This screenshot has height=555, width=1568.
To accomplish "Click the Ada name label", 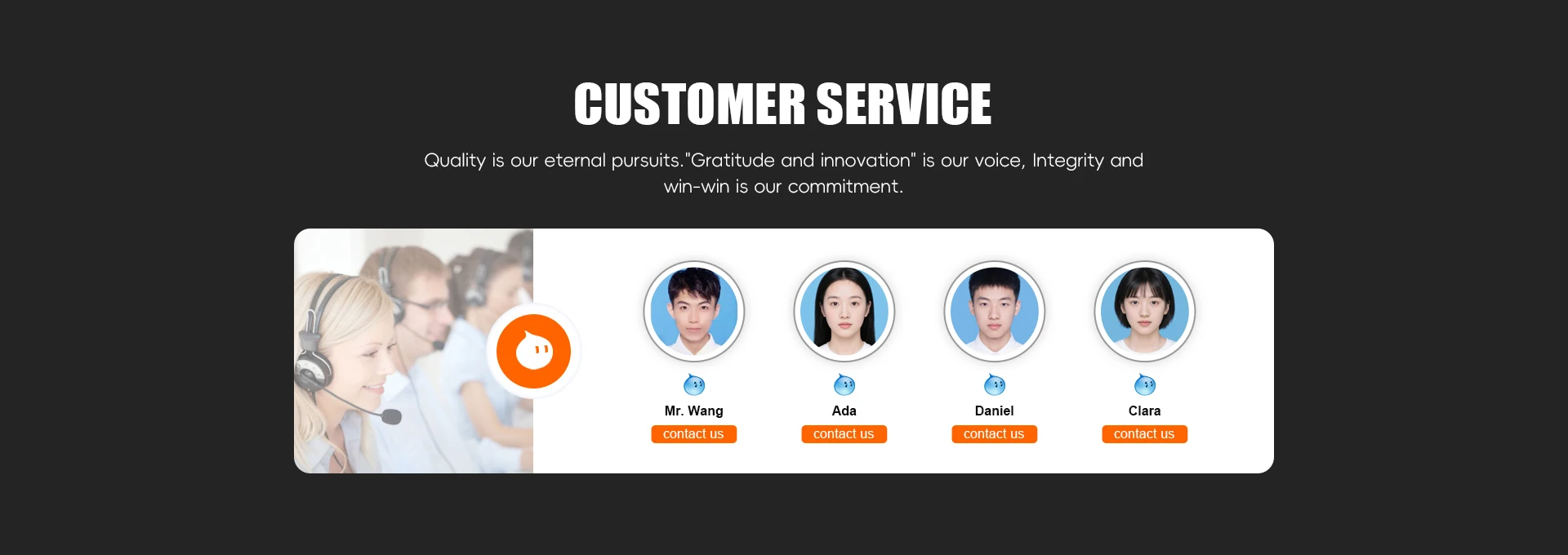I will pyautogui.click(x=844, y=411).
